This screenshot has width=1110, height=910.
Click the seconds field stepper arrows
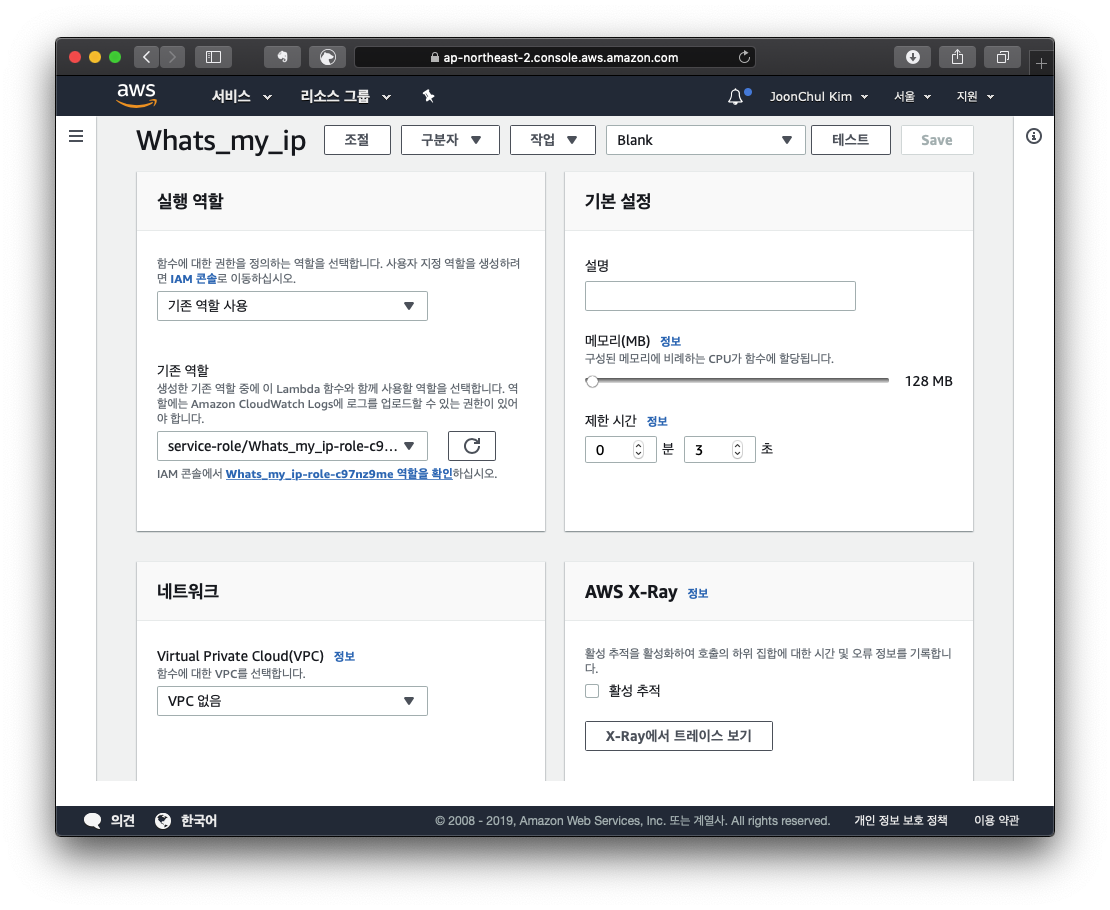click(x=737, y=450)
